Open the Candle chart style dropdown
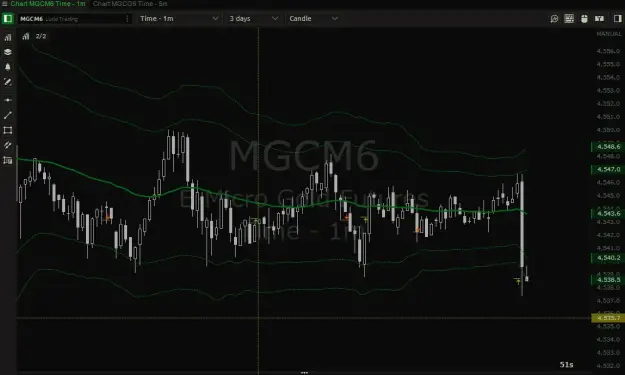The width and height of the screenshot is (625, 375). (x=313, y=19)
